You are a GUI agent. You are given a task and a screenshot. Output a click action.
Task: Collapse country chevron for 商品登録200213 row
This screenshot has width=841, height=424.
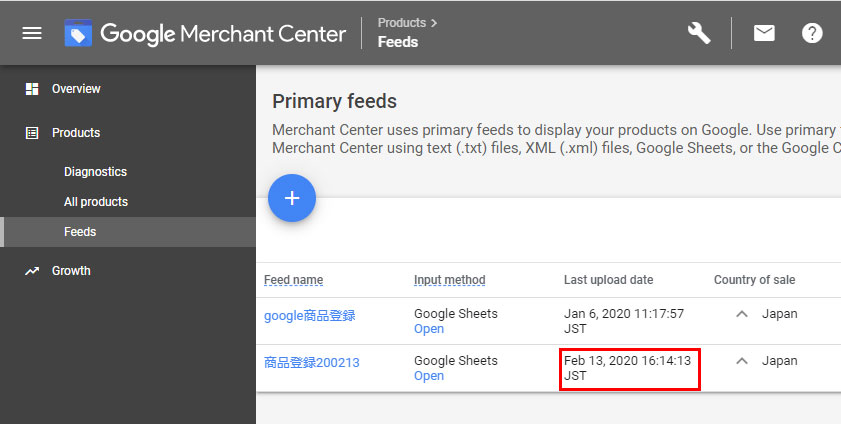click(x=742, y=361)
